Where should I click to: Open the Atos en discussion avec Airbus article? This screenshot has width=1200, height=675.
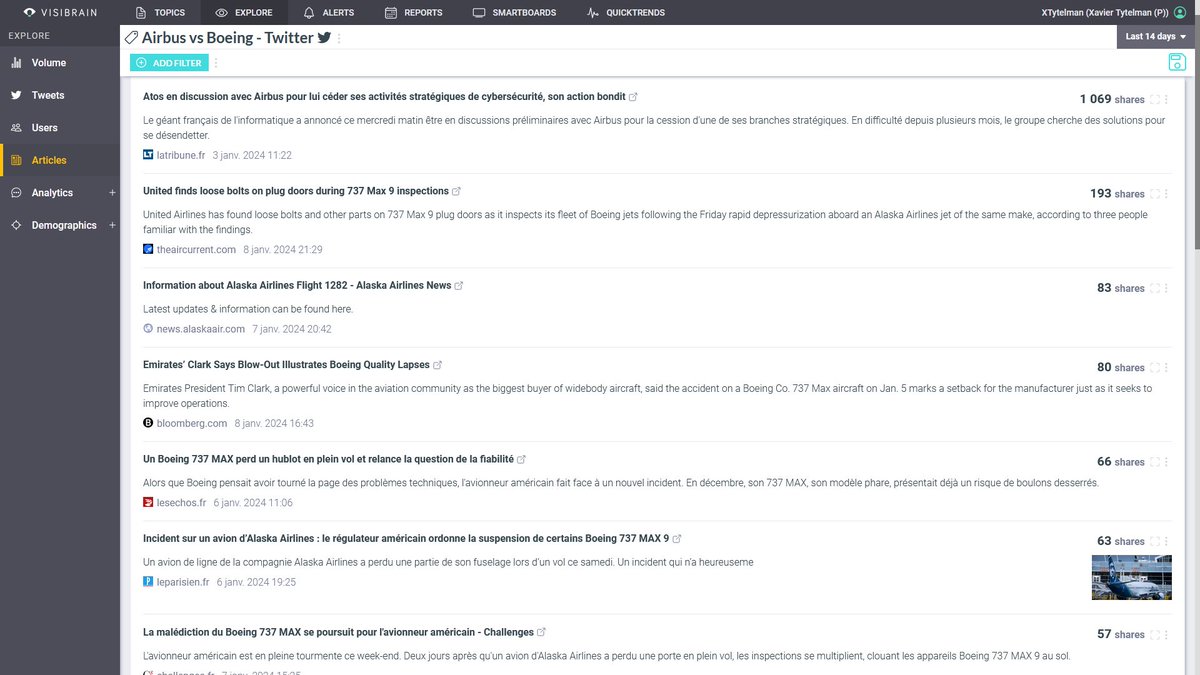[384, 97]
